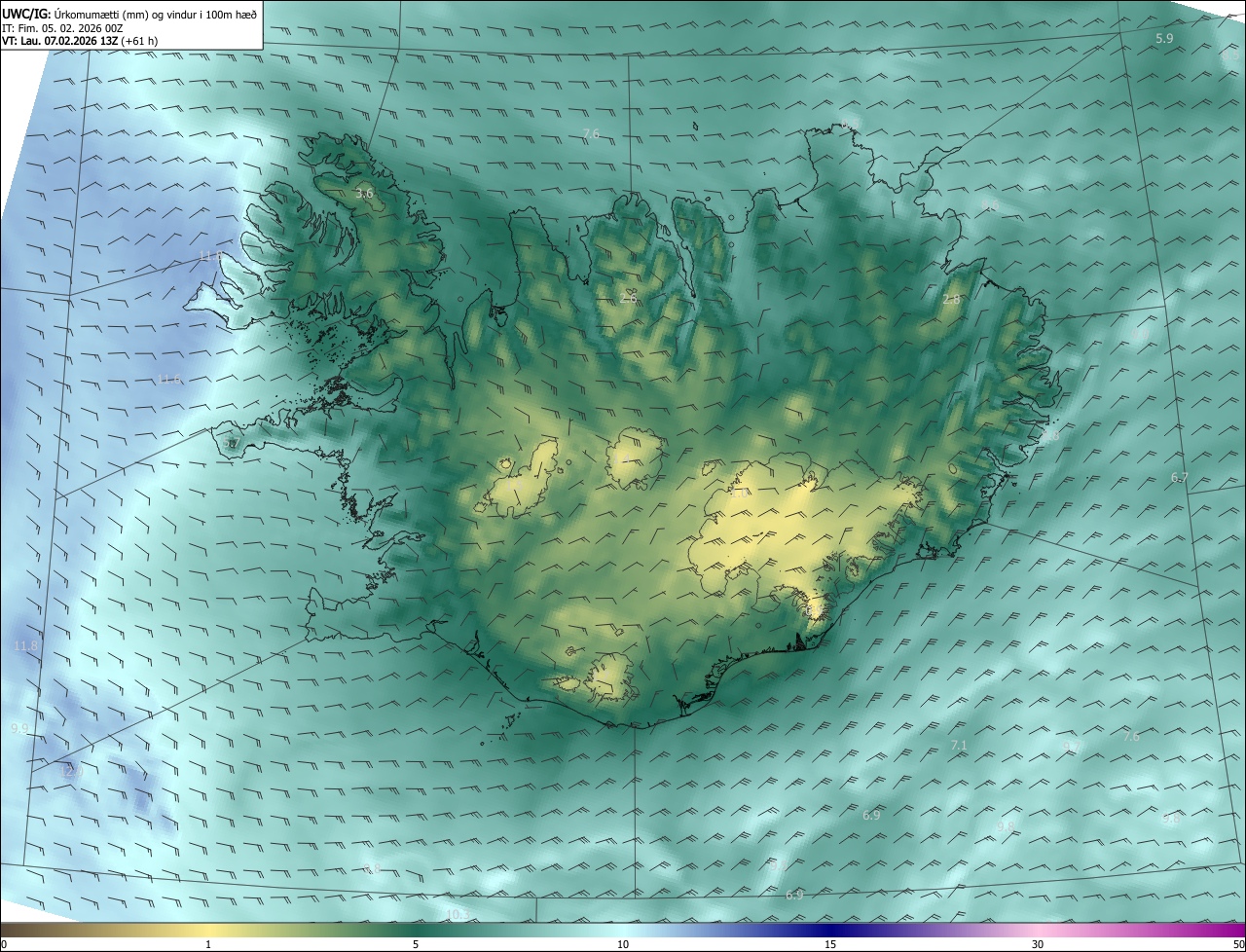Click the '30' tick label on the color scale
The image size is (1246, 952).
tap(1038, 944)
